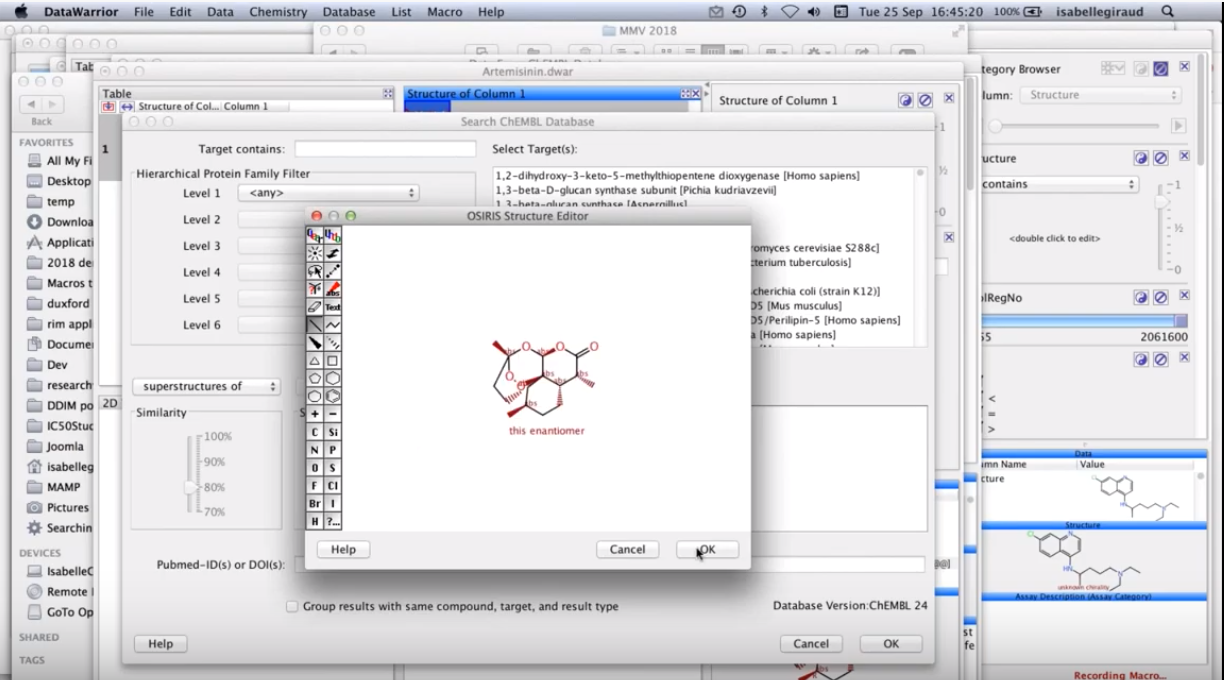This screenshot has height=680, width=1224.
Task: Open the Macro menu
Action: coord(444,11)
